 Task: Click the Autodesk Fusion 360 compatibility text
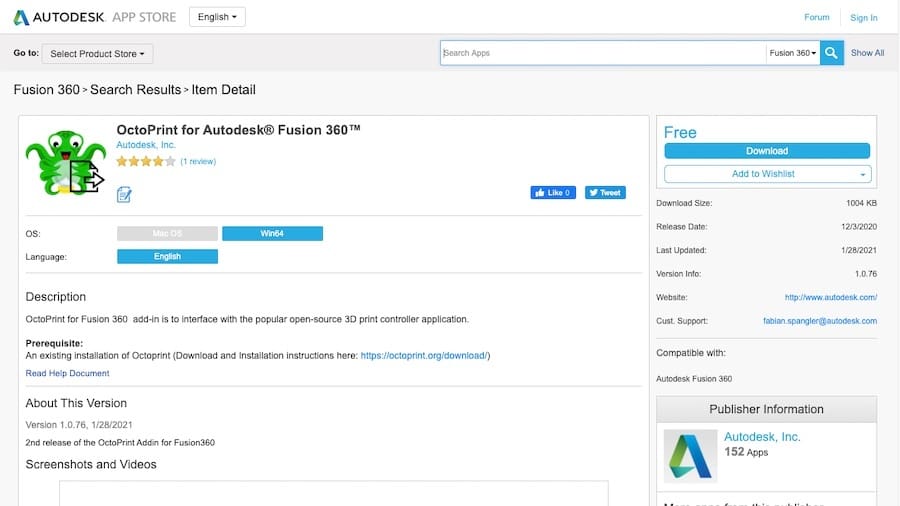click(x=694, y=379)
